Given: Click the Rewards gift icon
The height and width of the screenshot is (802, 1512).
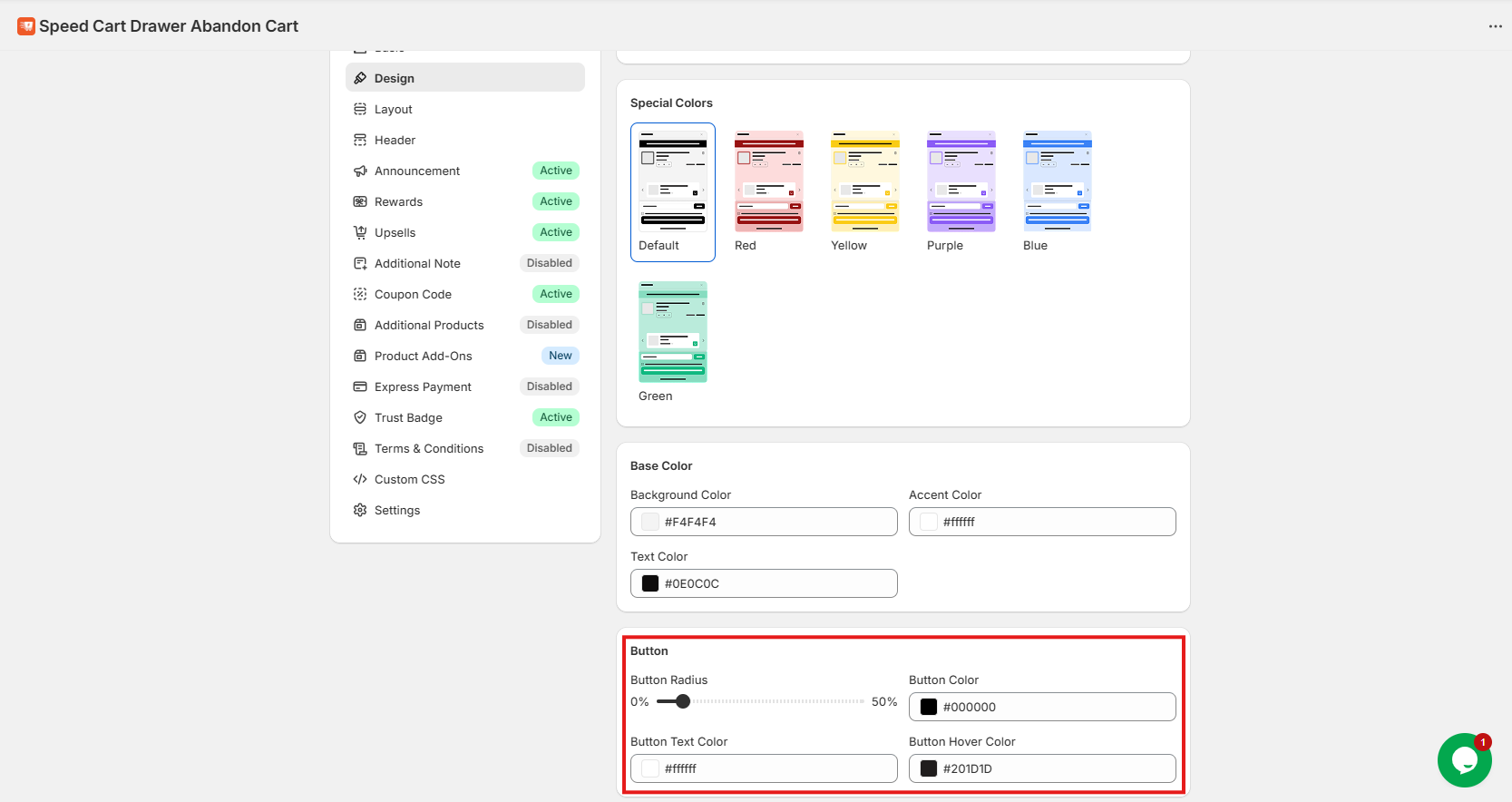Looking at the screenshot, I should pyautogui.click(x=360, y=201).
